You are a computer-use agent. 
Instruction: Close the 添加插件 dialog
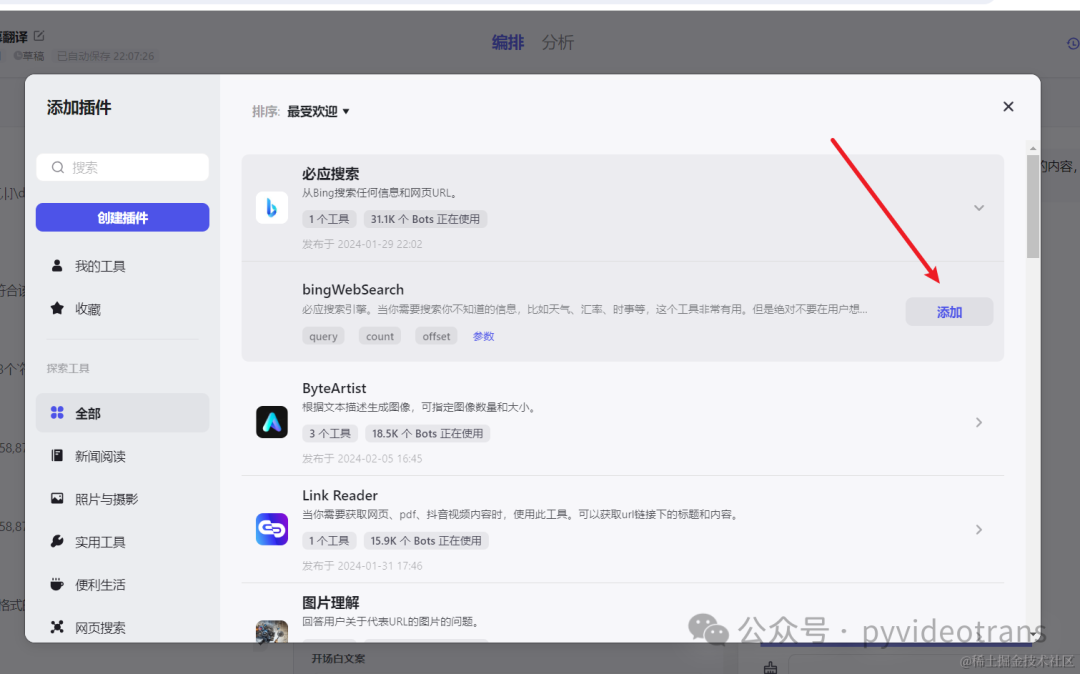(1008, 107)
